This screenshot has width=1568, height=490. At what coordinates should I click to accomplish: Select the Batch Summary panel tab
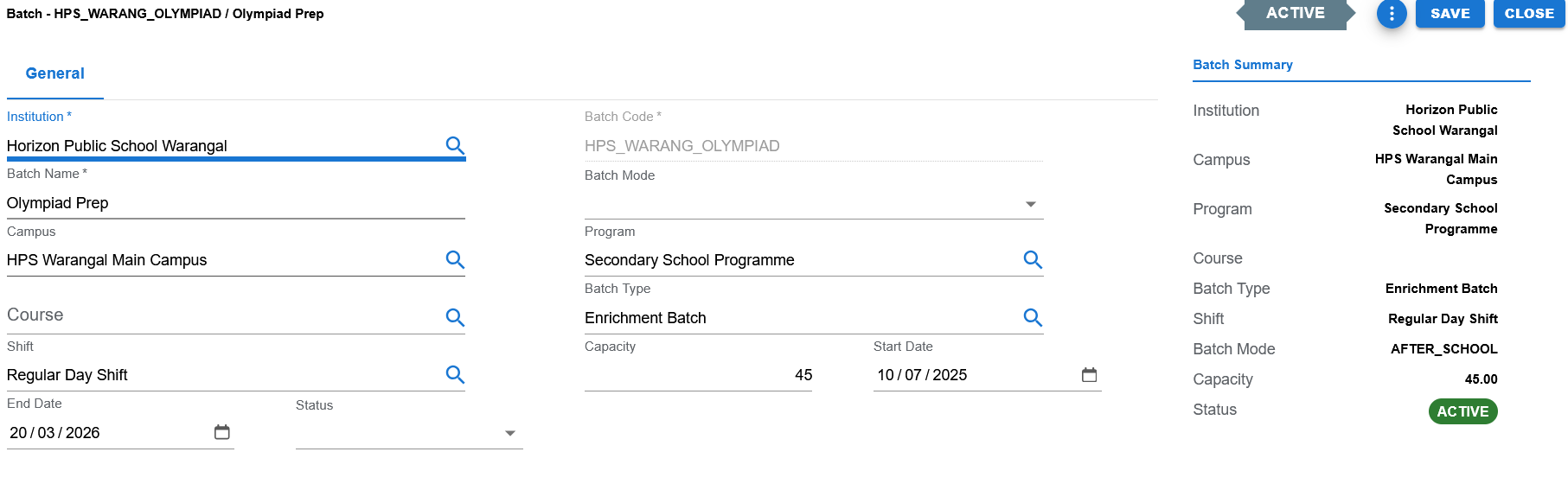[1243, 65]
